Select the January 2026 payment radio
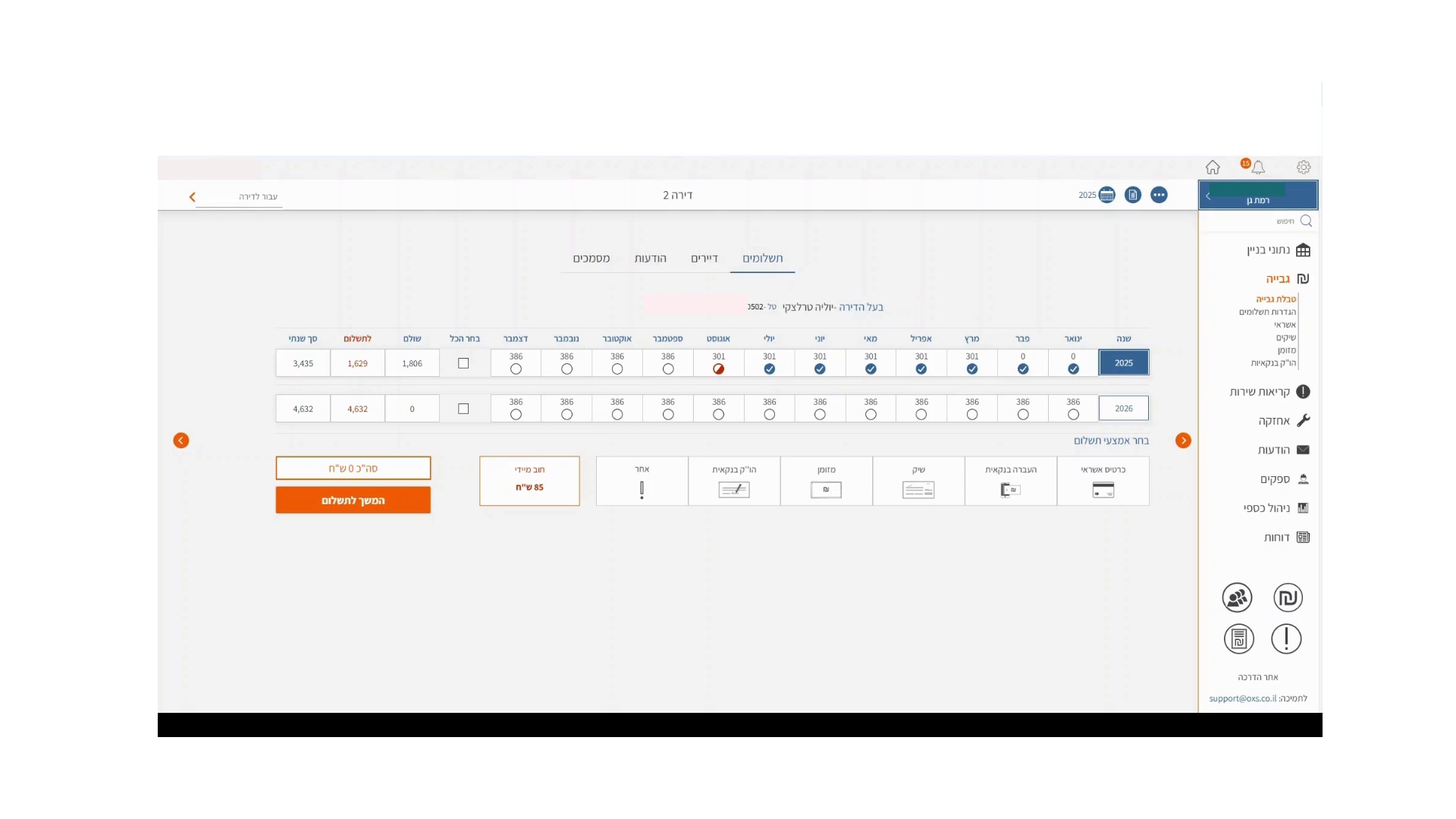This screenshot has height=819, width=1456. 1073,415
